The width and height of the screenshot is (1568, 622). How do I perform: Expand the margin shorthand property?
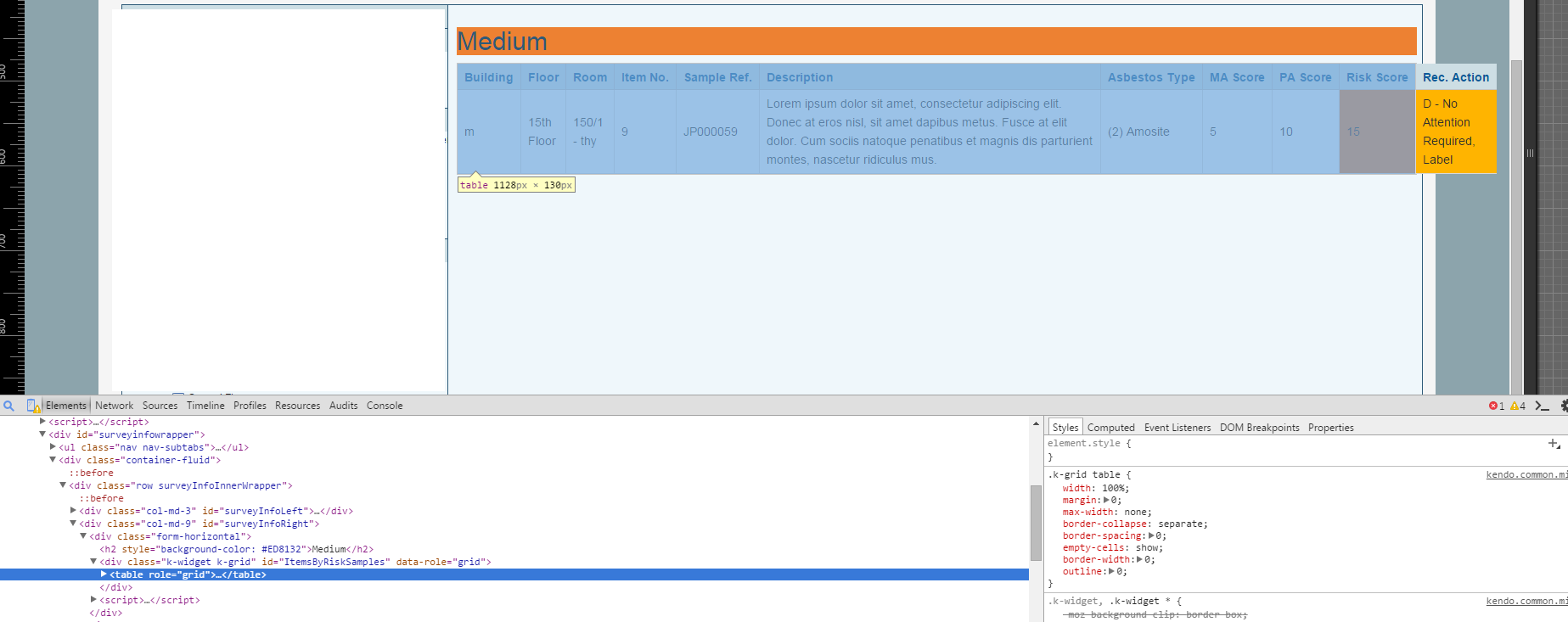point(1105,501)
